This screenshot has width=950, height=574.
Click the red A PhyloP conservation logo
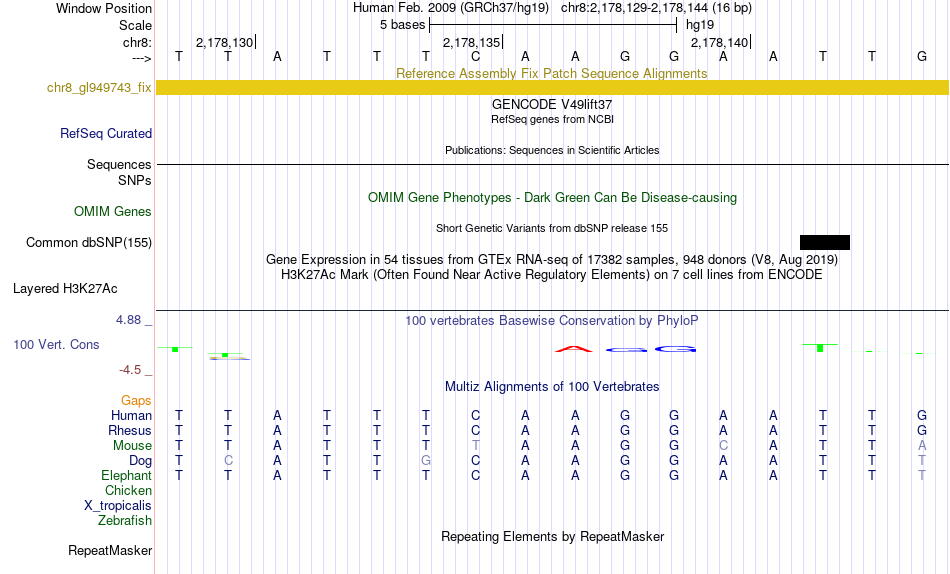pos(574,349)
